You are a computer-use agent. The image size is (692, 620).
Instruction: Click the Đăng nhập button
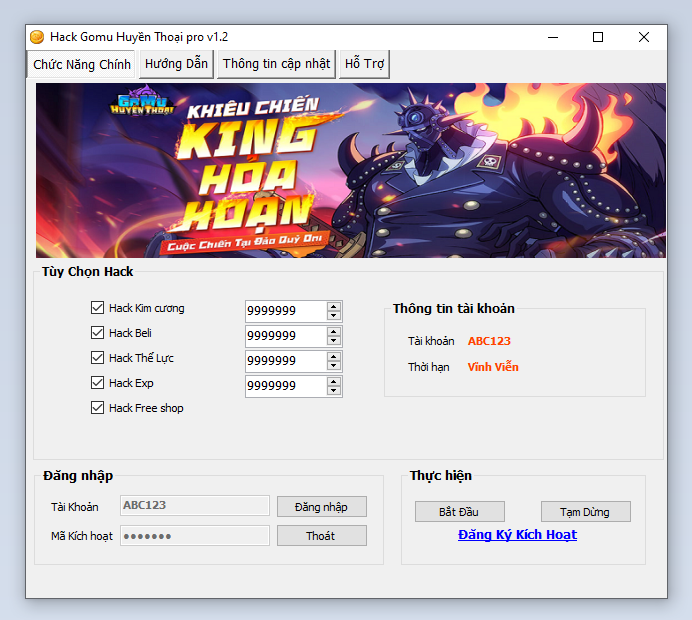point(321,507)
